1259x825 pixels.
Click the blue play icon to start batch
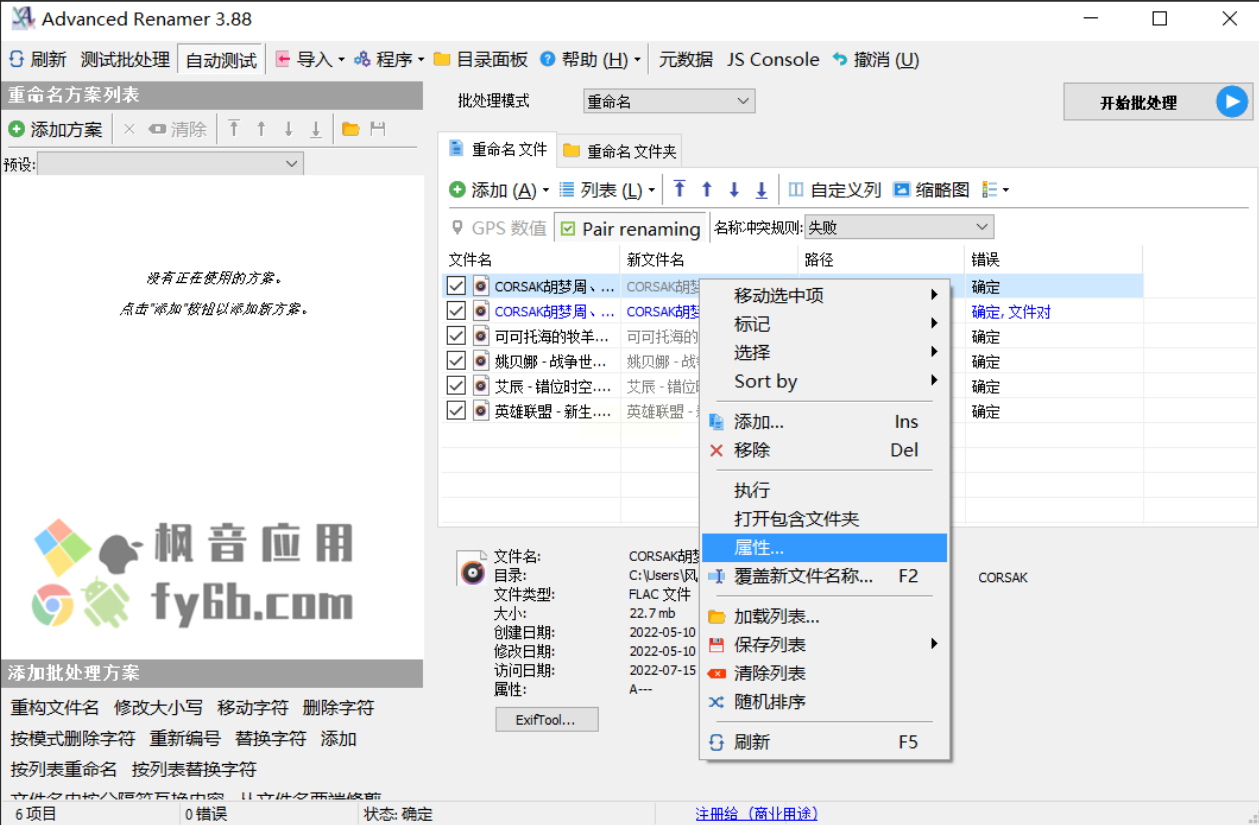pyautogui.click(x=1232, y=102)
